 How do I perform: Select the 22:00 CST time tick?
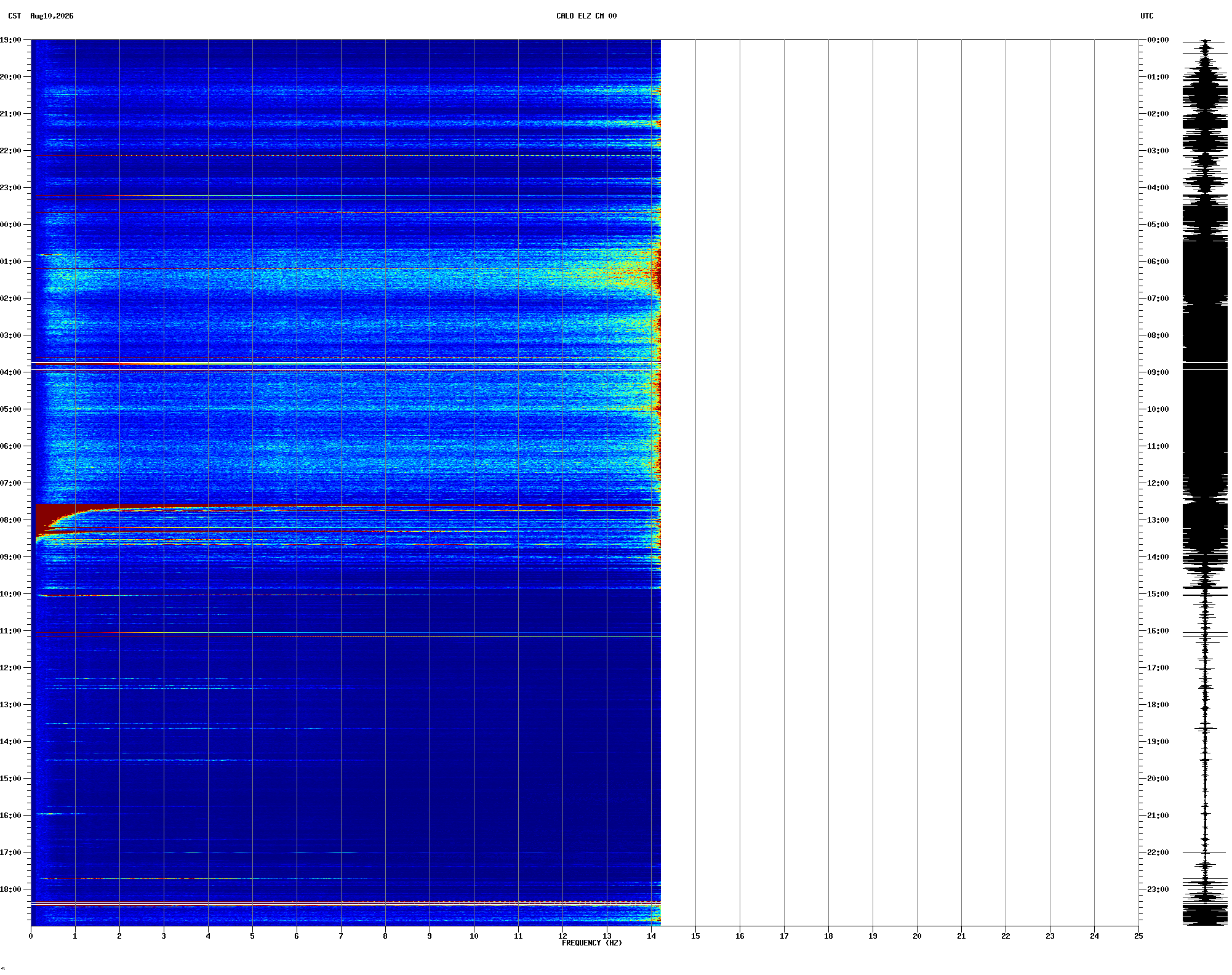coord(11,151)
